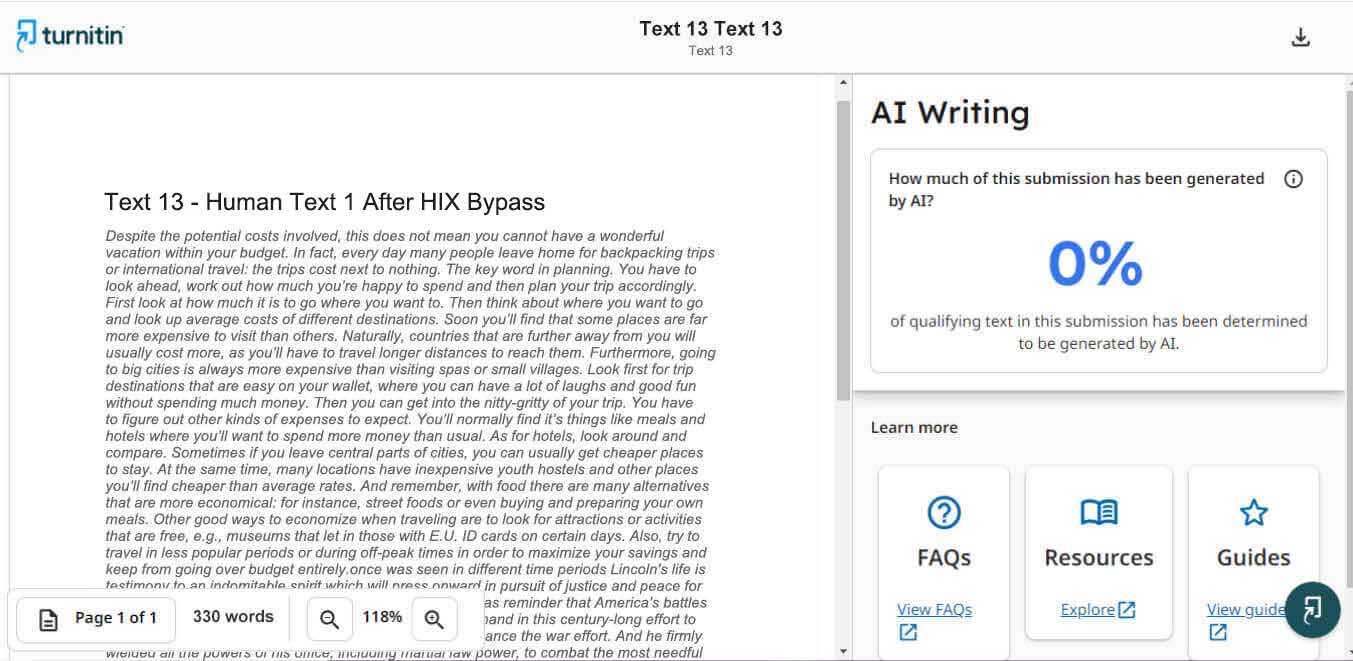Click the Resources open book icon
Viewport: 1353px width, 661px height.
1098,513
